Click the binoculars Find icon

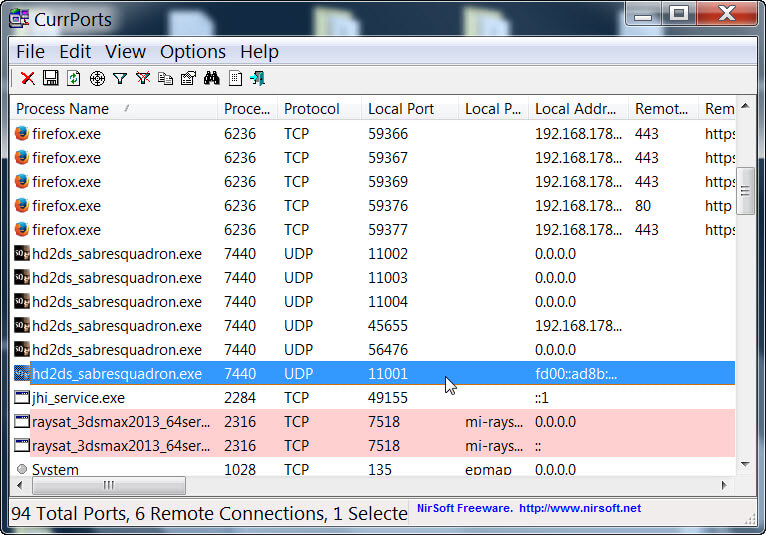tap(212, 78)
